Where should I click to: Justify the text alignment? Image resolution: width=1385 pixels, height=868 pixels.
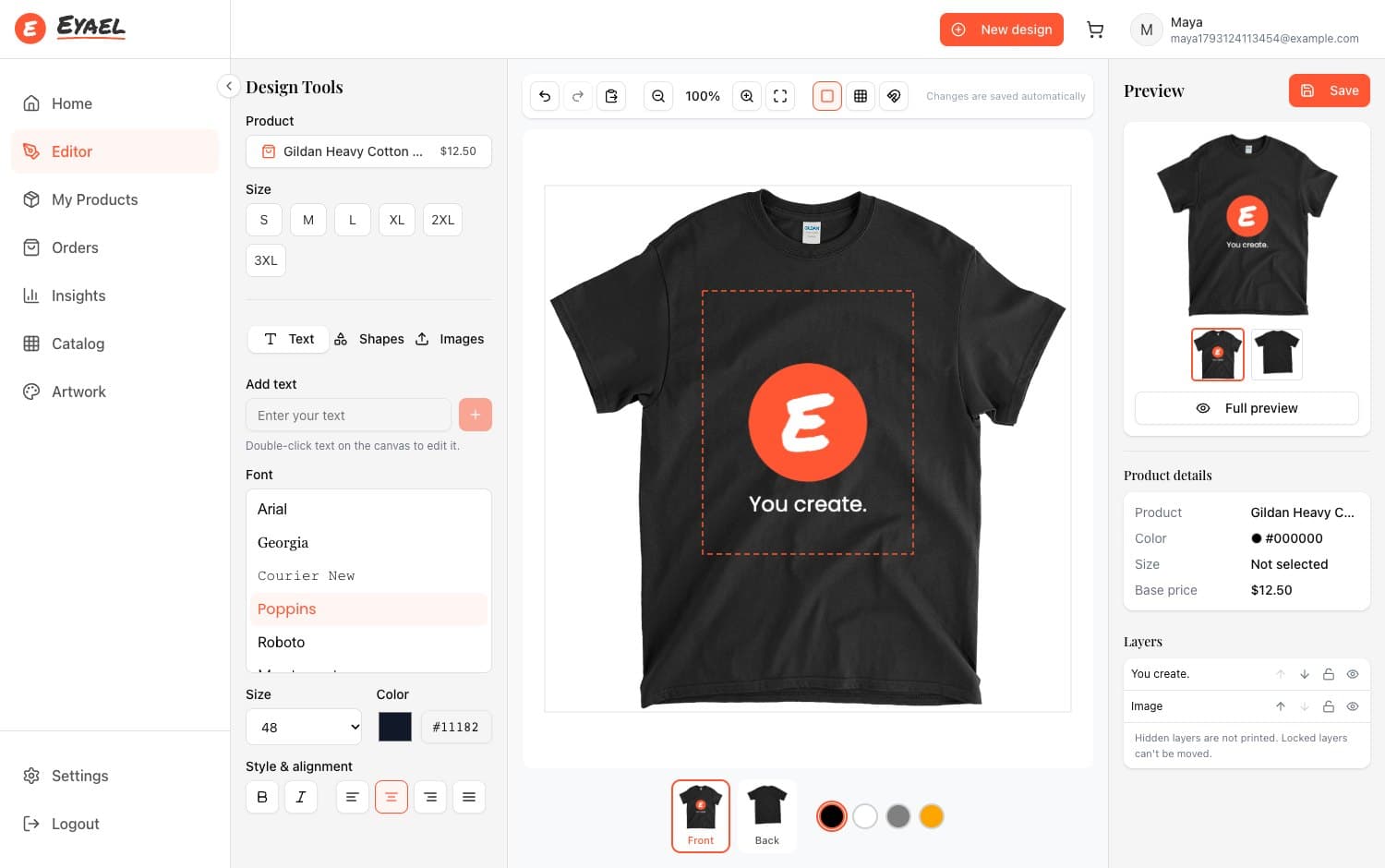[x=469, y=797]
